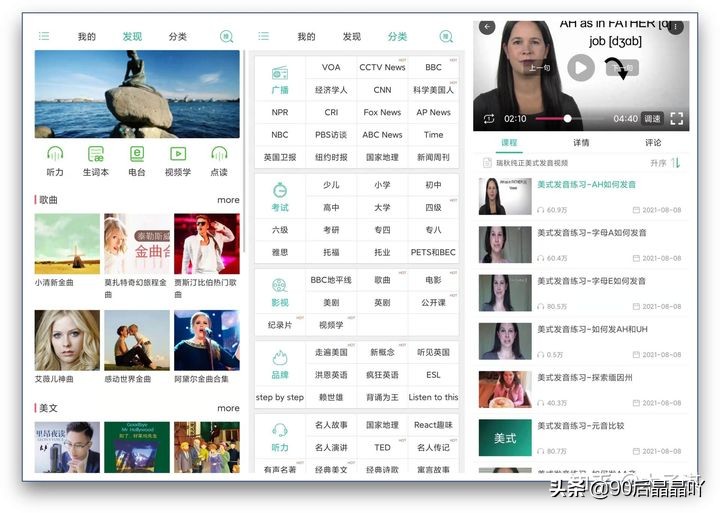Switch to 发现 tab in first panel
Viewport: 720px width, 513px height.
tap(132, 36)
